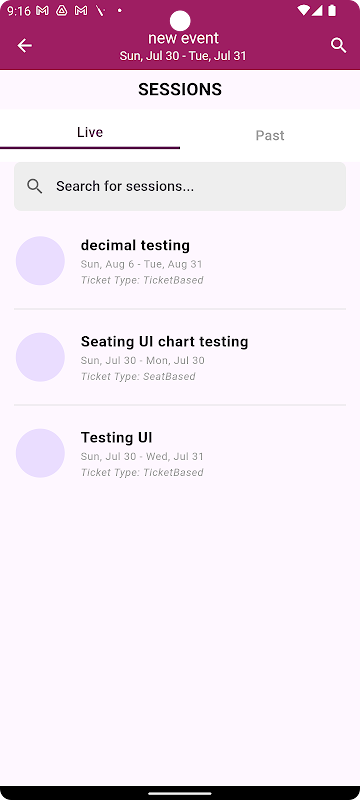The height and width of the screenshot is (800, 360).
Task: Open the Testing UI session
Action: [x=180, y=454]
